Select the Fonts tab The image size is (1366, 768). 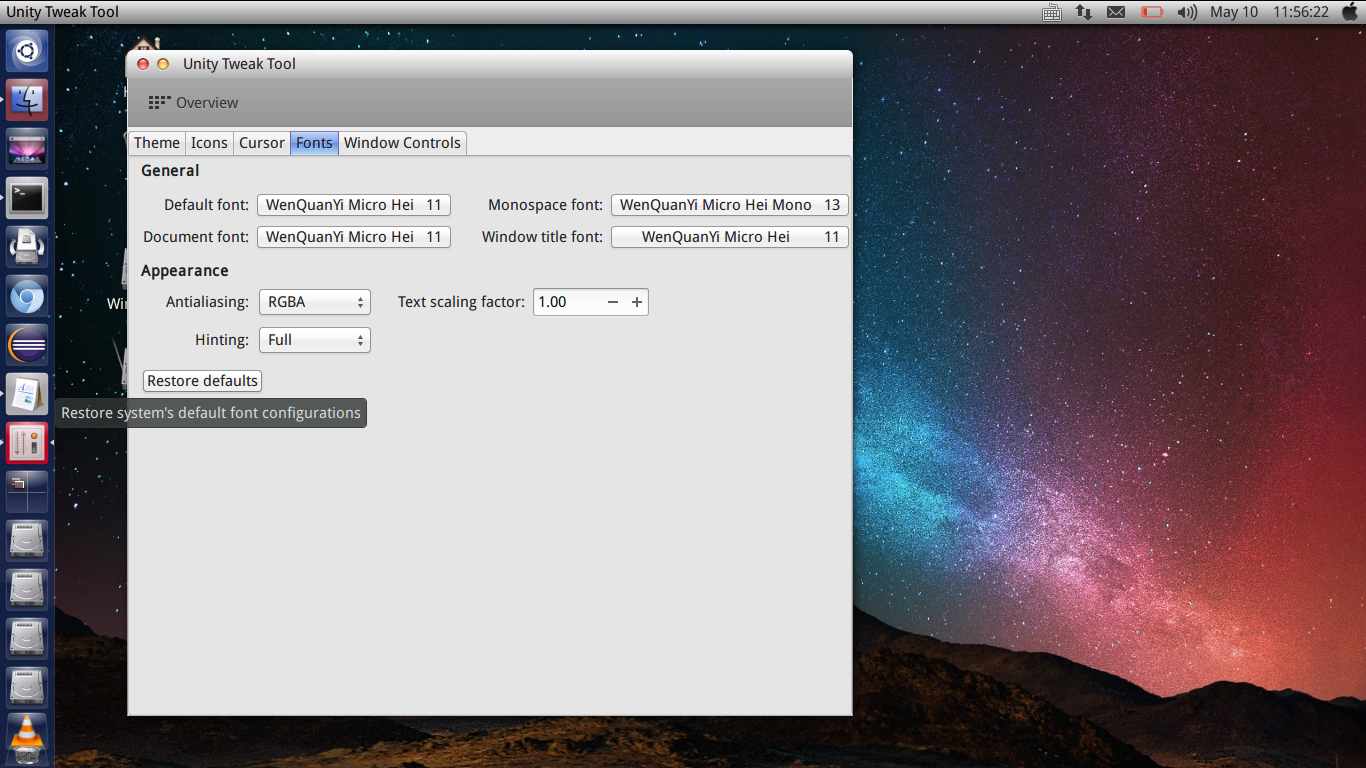click(x=314, y=143)
